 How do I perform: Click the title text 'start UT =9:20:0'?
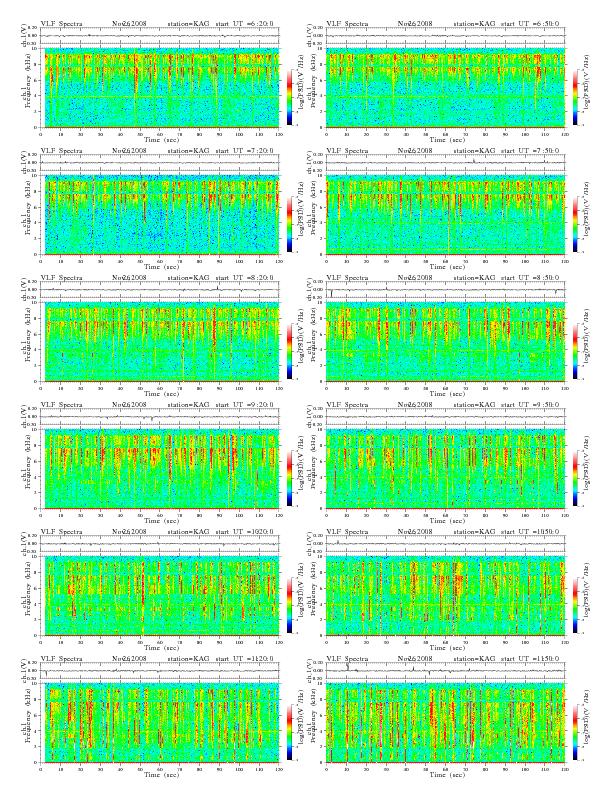tap(244, 405)
